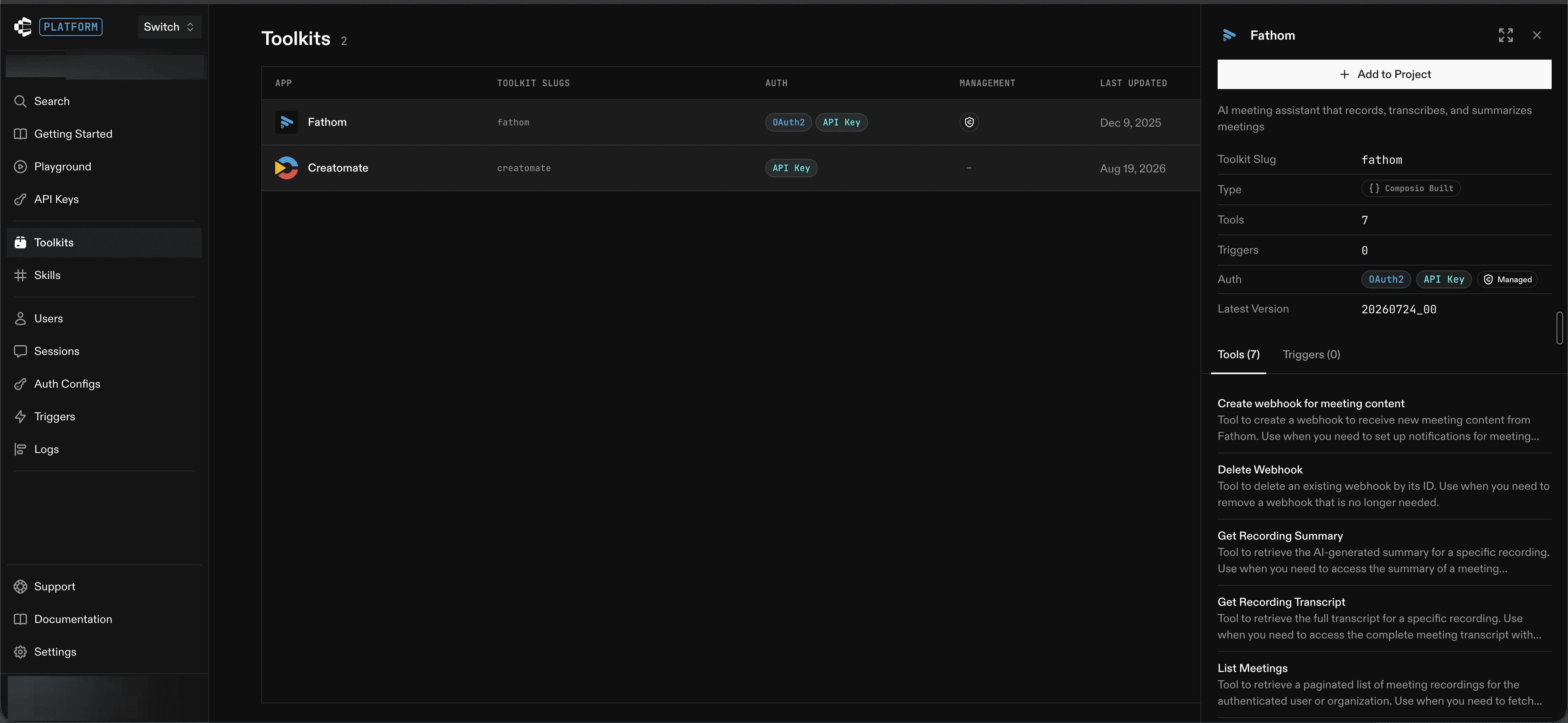
Task: Expand the Fathom panel to fullscreen
Action: 1505,35
